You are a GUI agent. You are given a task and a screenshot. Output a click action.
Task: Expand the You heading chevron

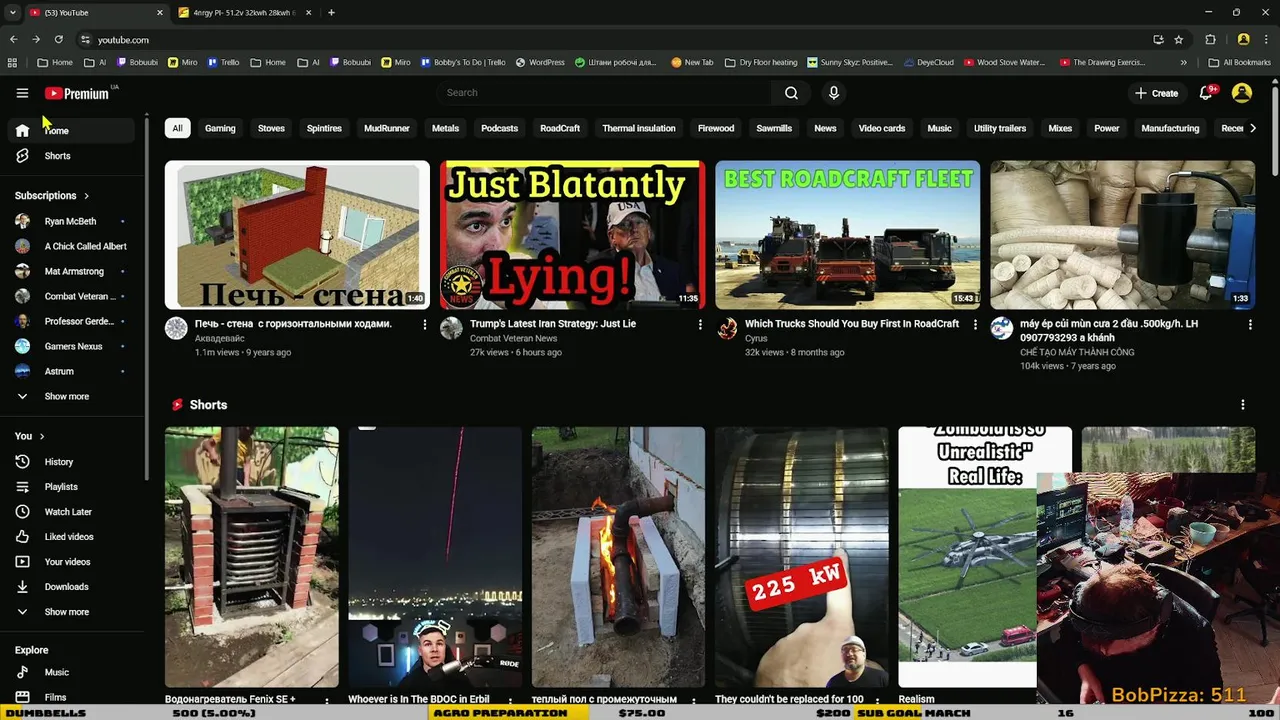tap(42, 436)
